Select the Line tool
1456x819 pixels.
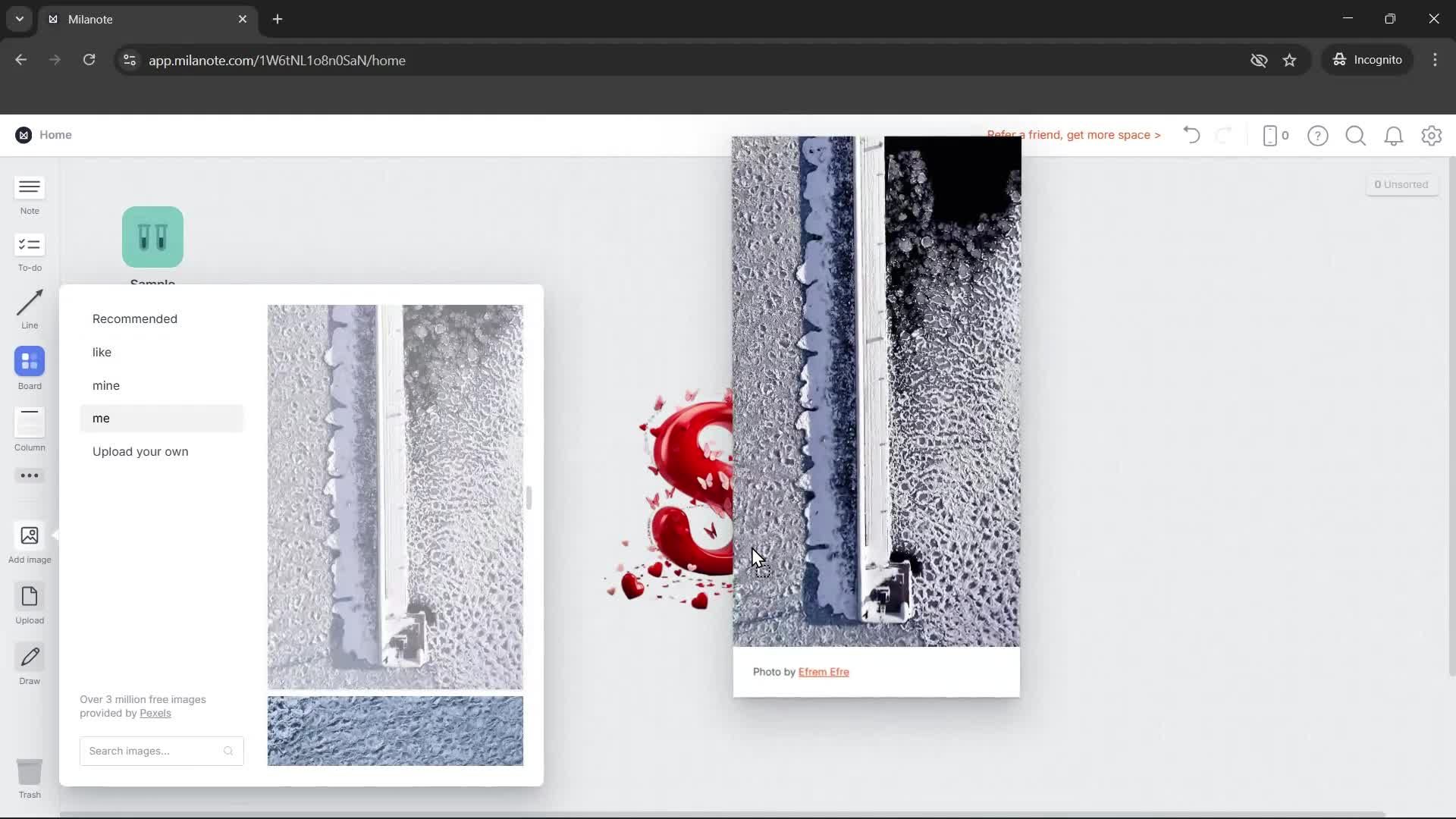(29, 308)
